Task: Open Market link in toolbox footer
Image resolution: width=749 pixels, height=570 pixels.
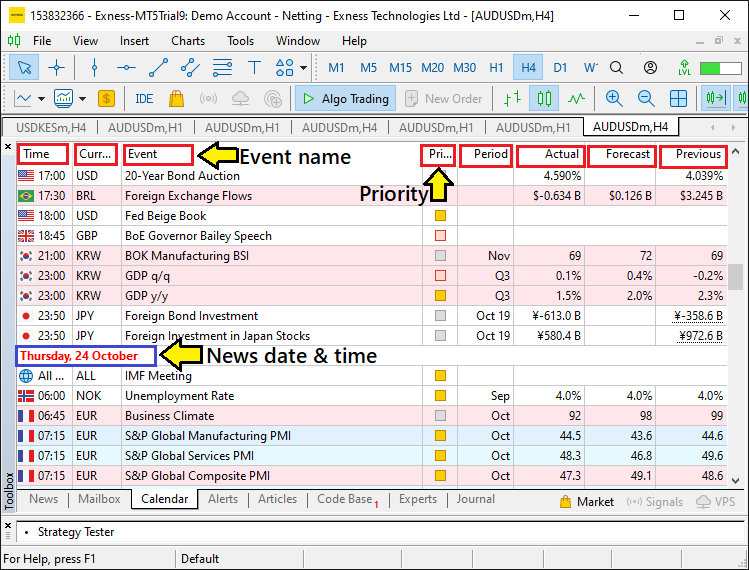Action: pos(587,502)
